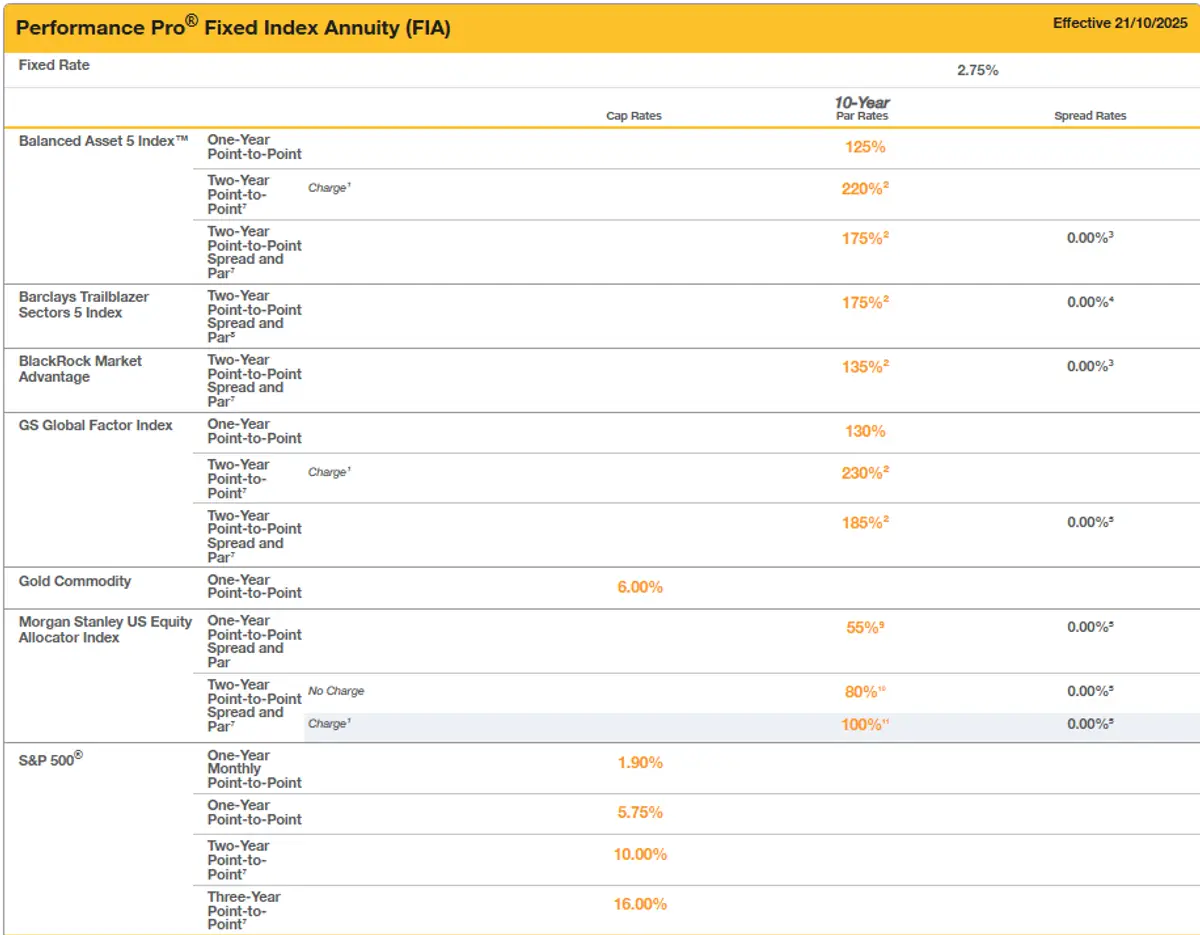Screen dimensions: 1200x935
Task: Select the 230% rate with Charge option
Action: pyautogui.click(x=860, y=473)
